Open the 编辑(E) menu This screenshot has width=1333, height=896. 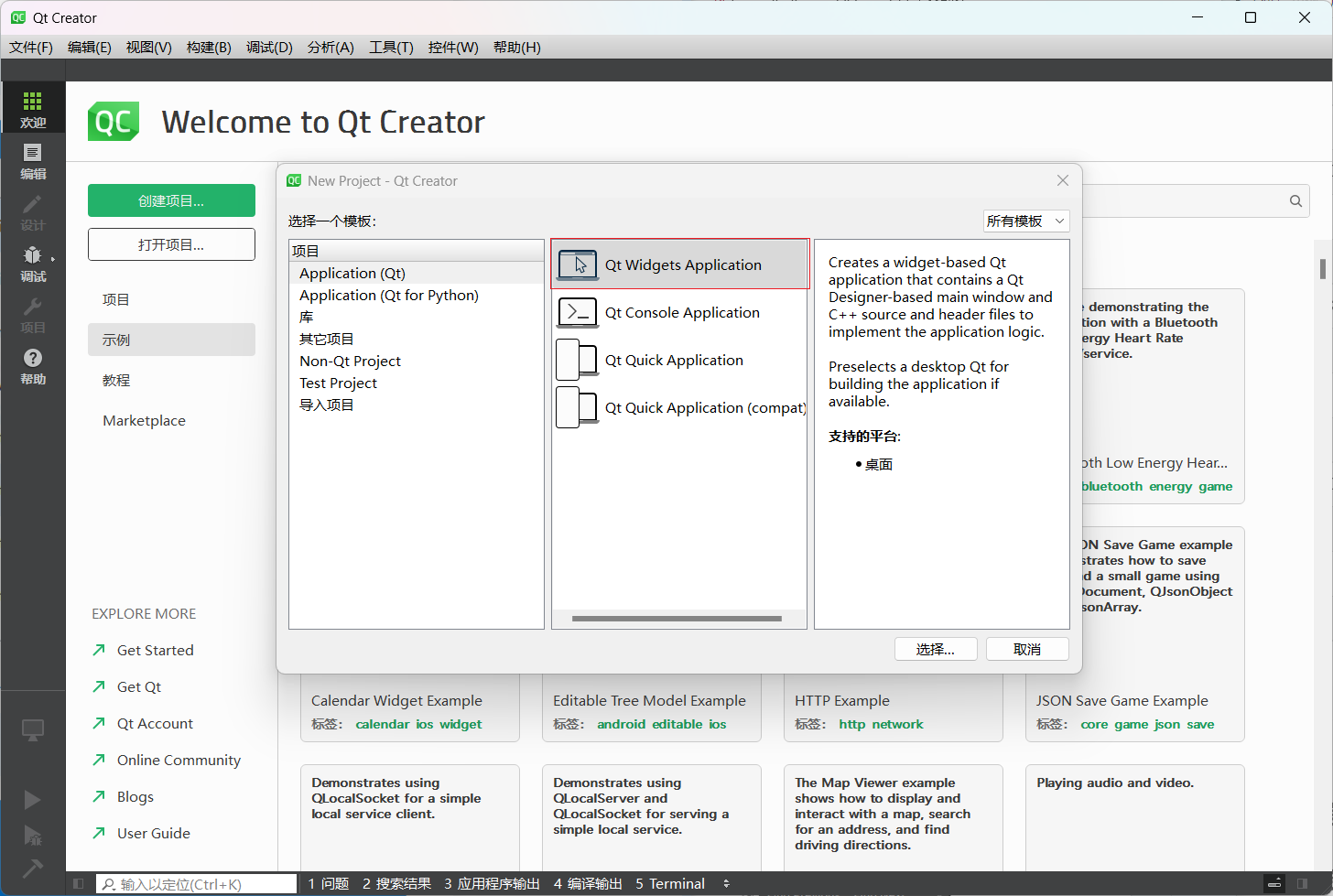tap(90, 47)
